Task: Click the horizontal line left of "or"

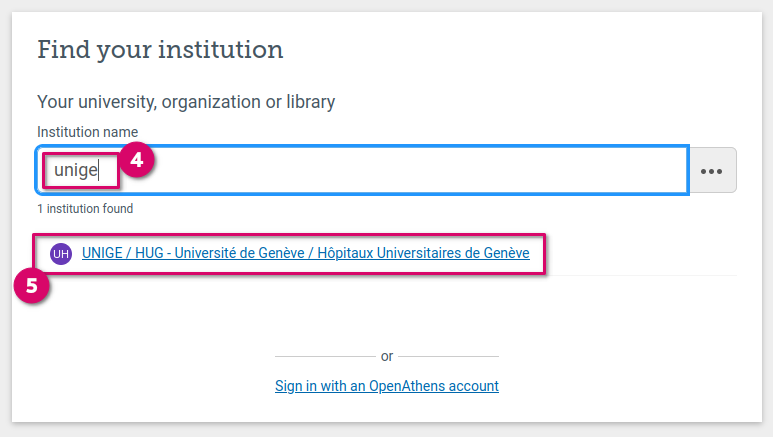Action: pos(321,356)
